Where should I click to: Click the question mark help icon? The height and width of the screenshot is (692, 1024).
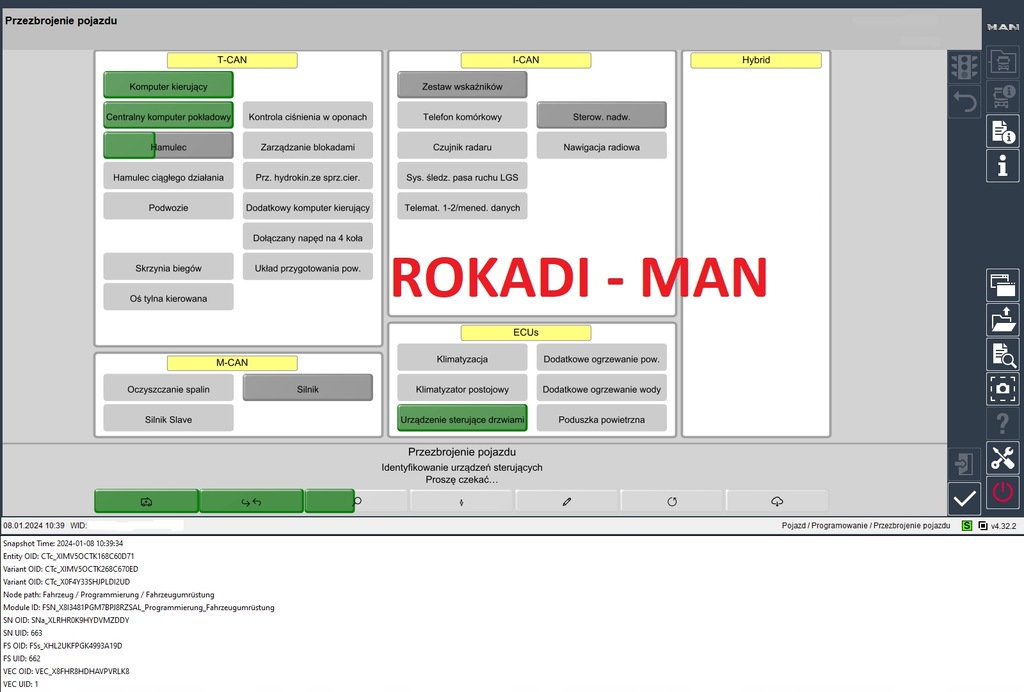point(1002,424)
